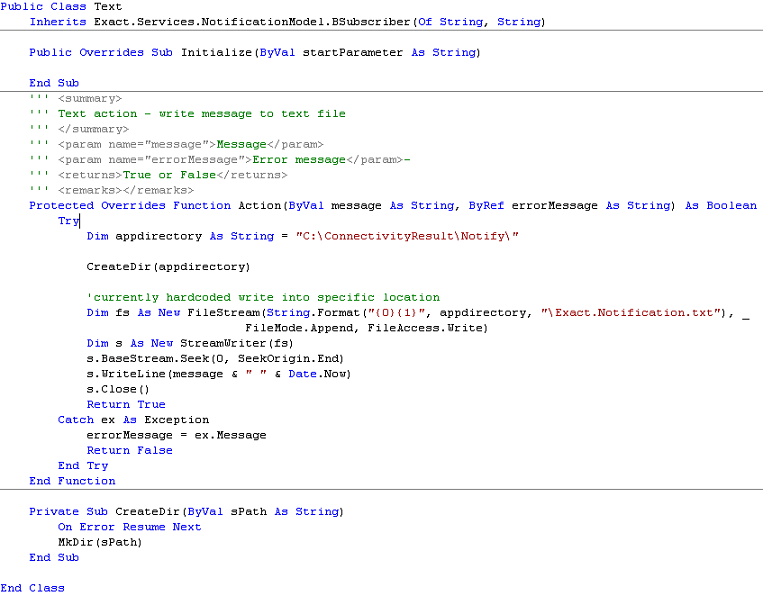Click the 'Error message' param comment text
This screenshot has width=763, height=596.
tap(299, 160)
